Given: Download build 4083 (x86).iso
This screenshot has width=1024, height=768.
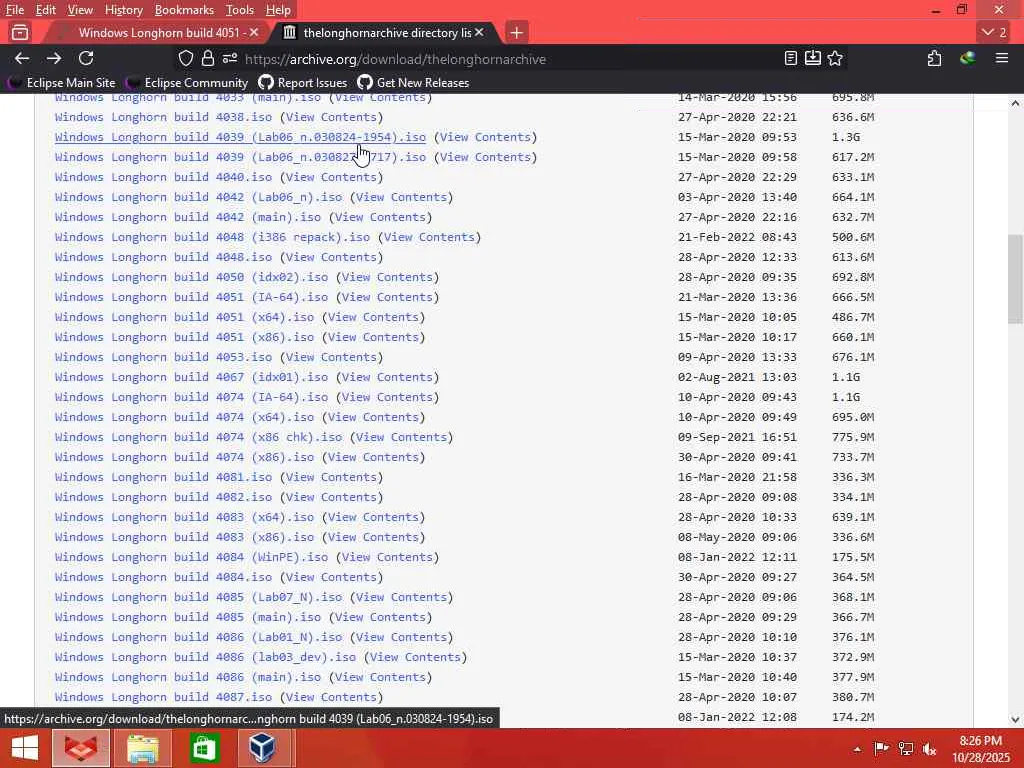Looking at the screenshot, I should [x=184, y=537].
